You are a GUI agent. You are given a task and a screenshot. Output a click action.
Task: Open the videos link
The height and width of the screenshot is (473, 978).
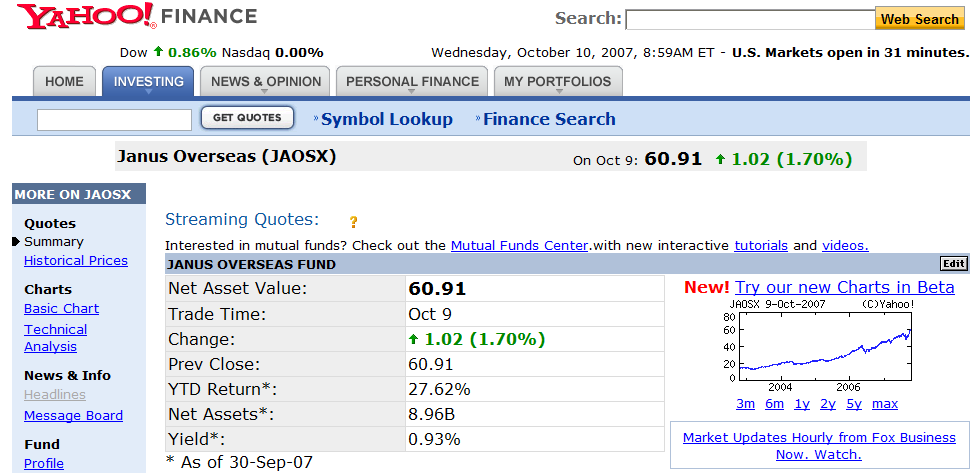click(x=845, y=246)
